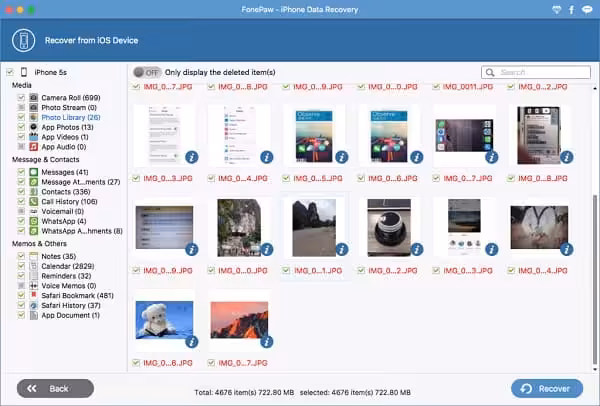Click the Safari Bookmark red icon
This screenshot has width=600, height=406.
(34, 295)
